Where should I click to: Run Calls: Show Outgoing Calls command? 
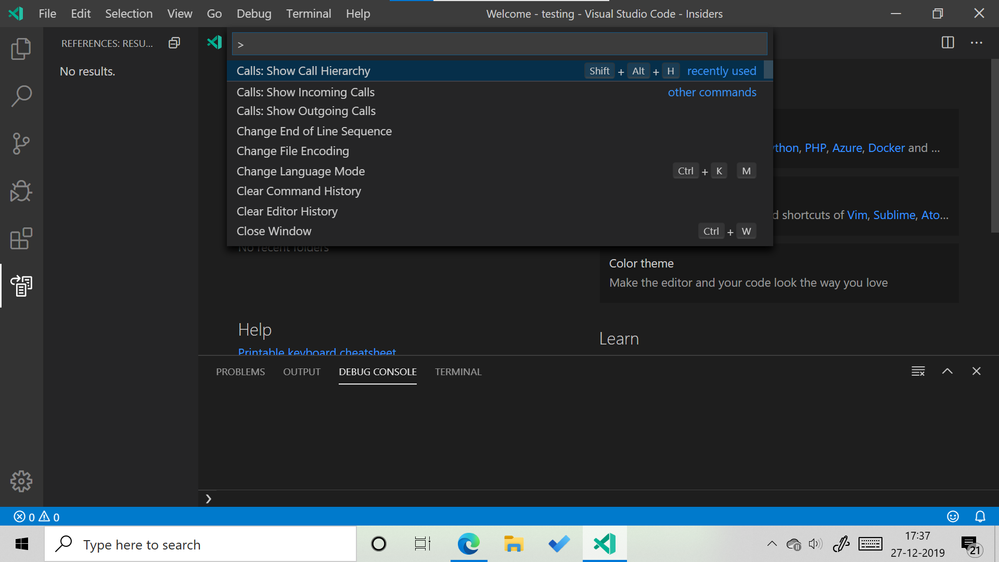click(x=500, y=111)
